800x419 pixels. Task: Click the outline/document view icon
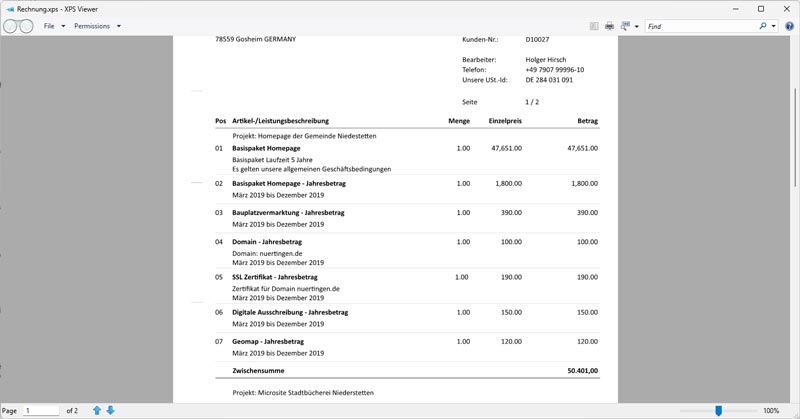point(594,26)
